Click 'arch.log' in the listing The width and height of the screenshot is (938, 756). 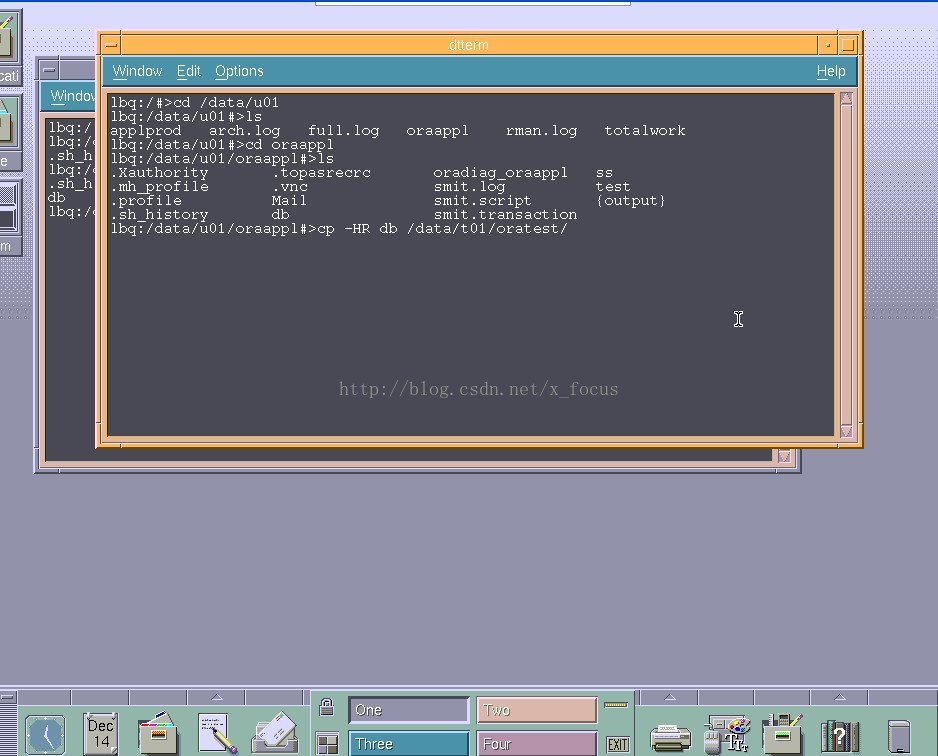[244, 131]
